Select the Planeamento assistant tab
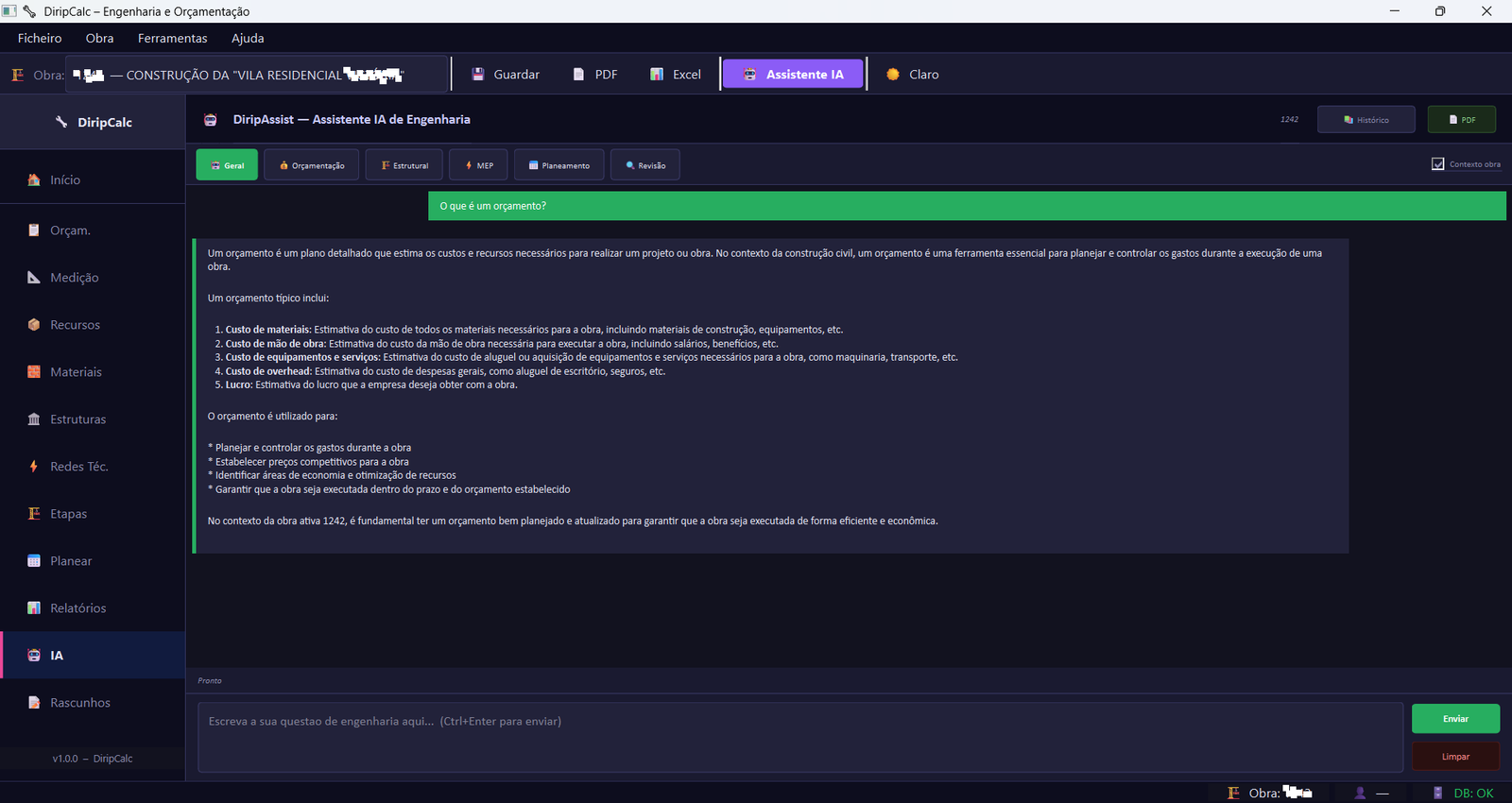Screen dimensions: 1512x803 [x=559, y=165]
